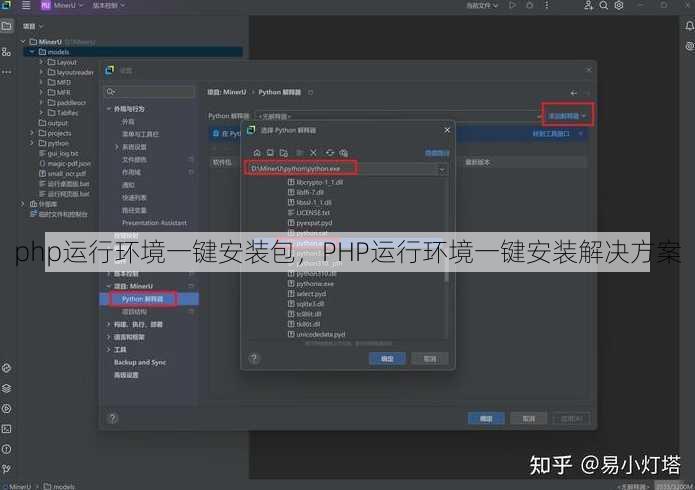Open the MinerU project dropdown in title bar
Viewport: 695px width, 490px height.
tap(62, 5)
